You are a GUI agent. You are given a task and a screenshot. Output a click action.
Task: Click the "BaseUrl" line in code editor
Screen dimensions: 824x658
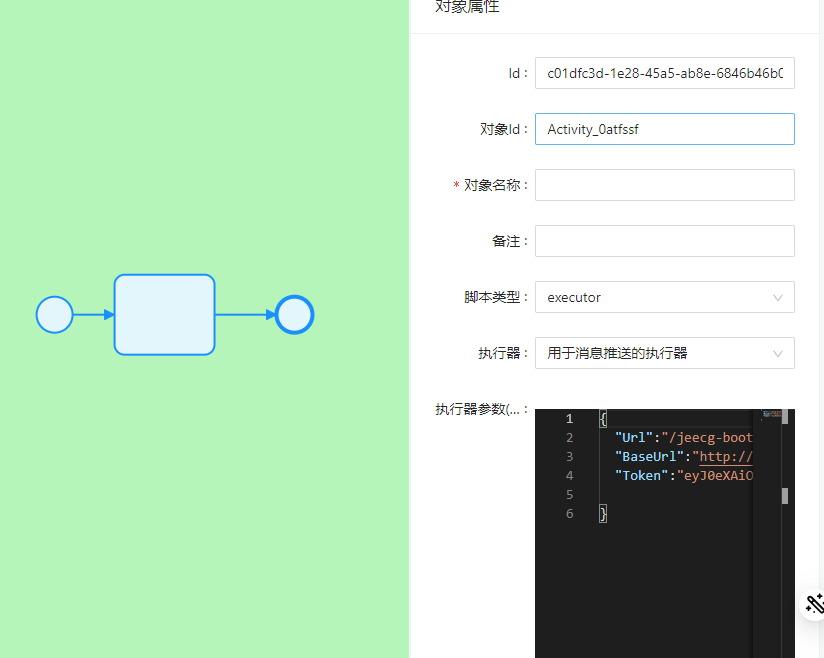click(683, 456)
